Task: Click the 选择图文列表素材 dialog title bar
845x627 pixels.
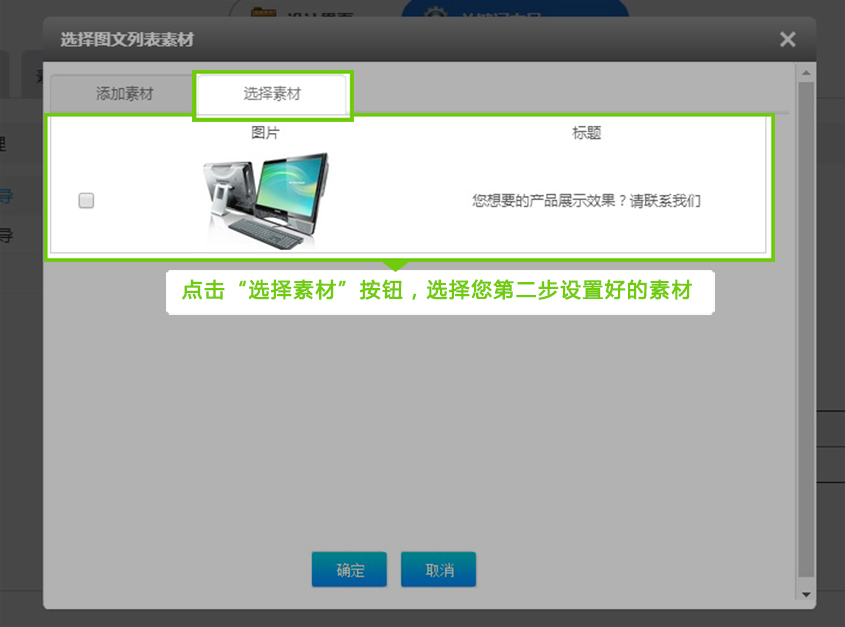Action: [400, 40]
